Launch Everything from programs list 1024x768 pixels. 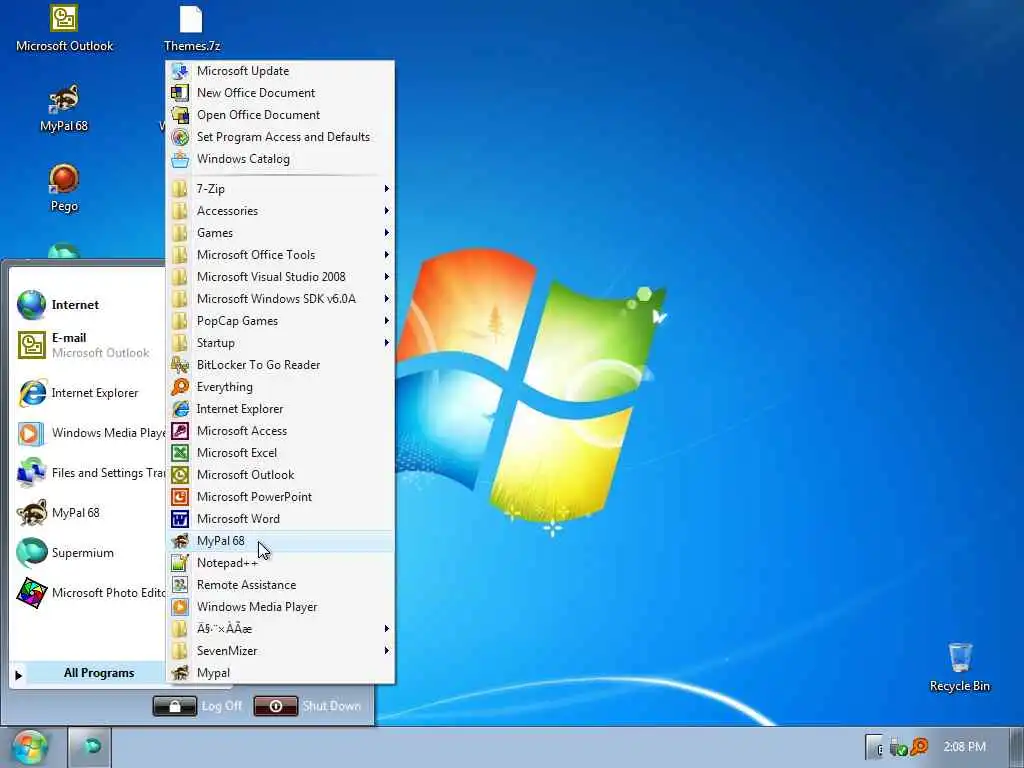280,387
